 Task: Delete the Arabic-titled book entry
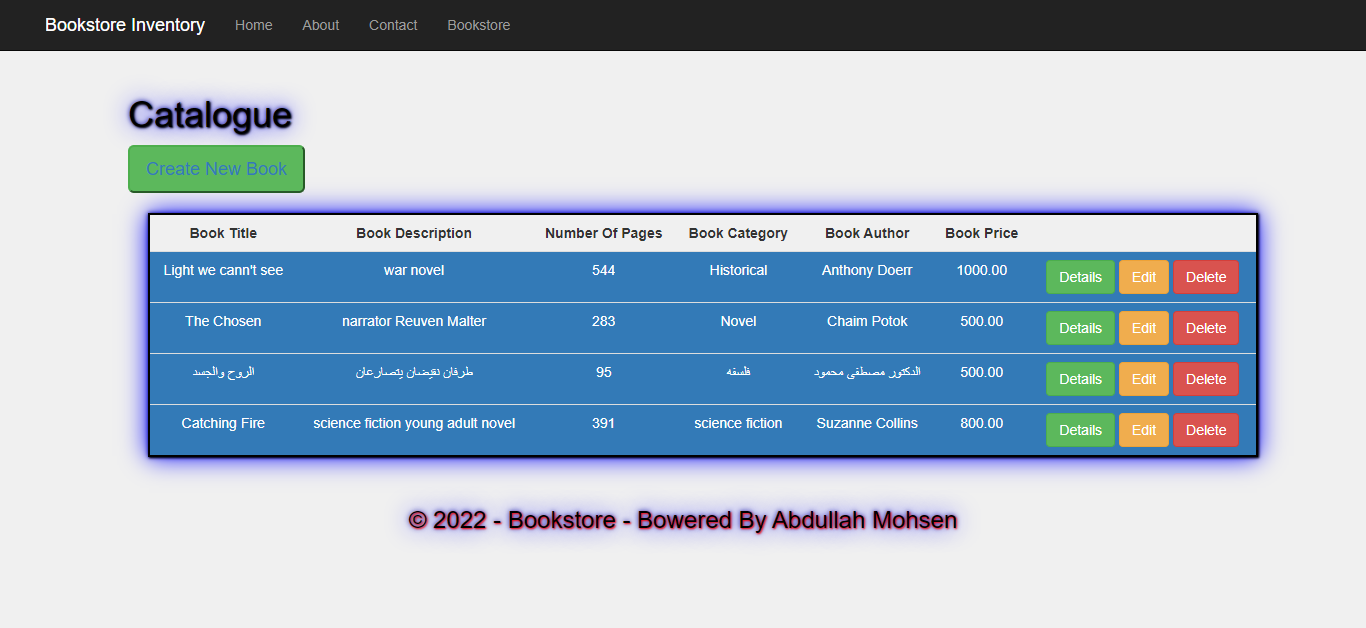click(1205, 378)
